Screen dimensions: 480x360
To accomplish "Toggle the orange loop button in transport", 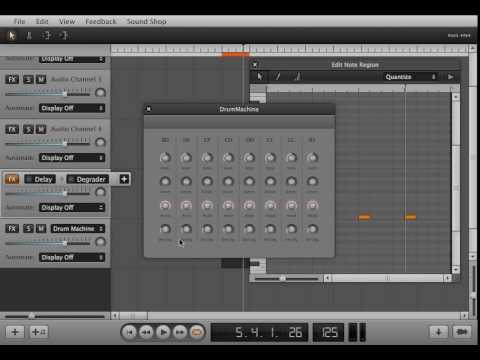I will point(197,332).
